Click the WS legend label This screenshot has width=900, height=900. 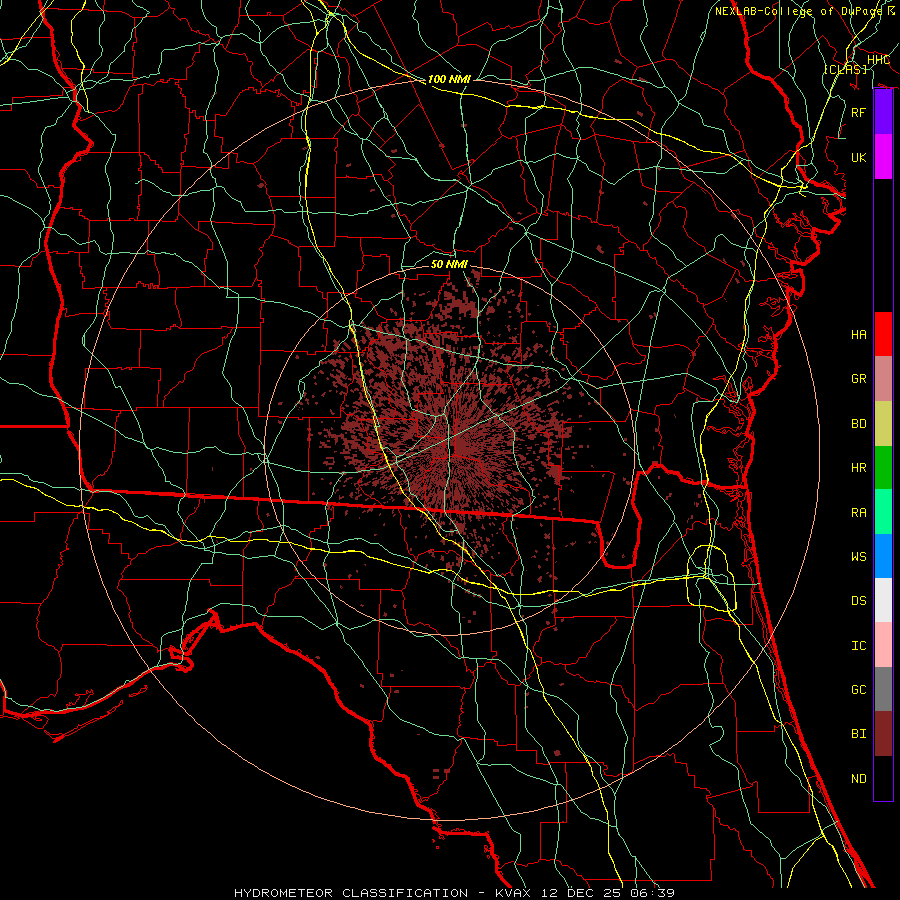pos(859,557)
